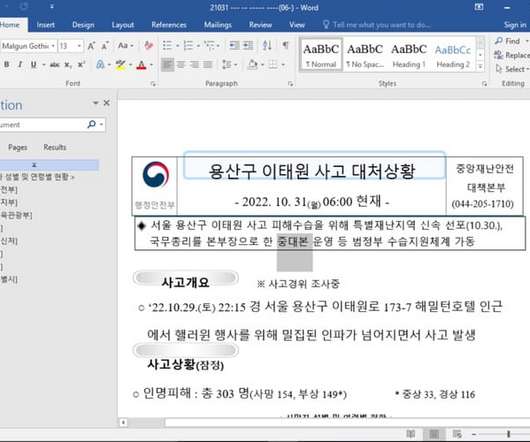Decrease paragraph indent
The image size is (530, 442).
[234, 45]
